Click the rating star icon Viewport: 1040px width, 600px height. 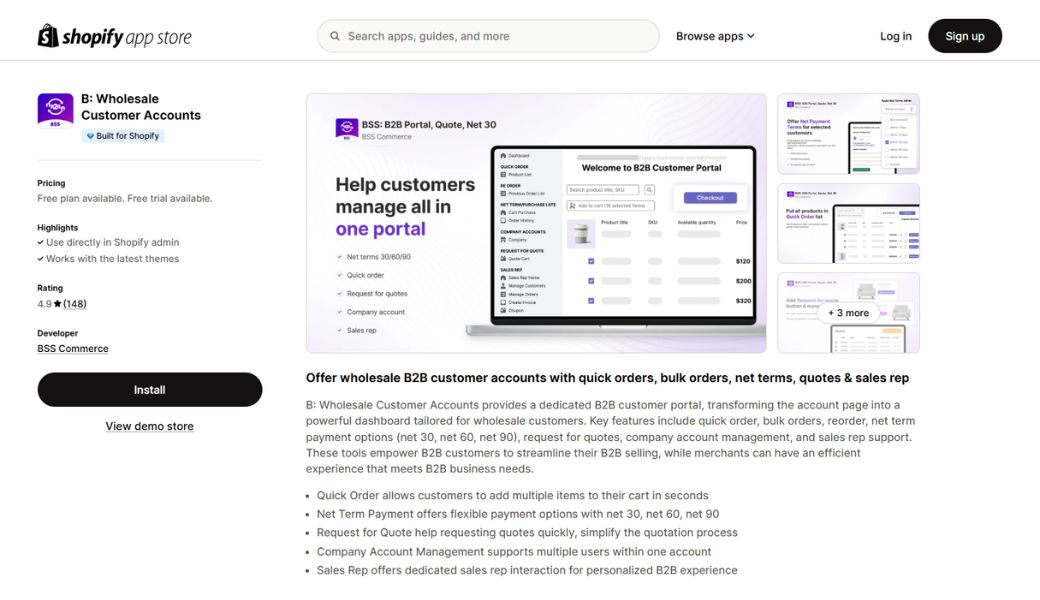(x=58, y=304)
